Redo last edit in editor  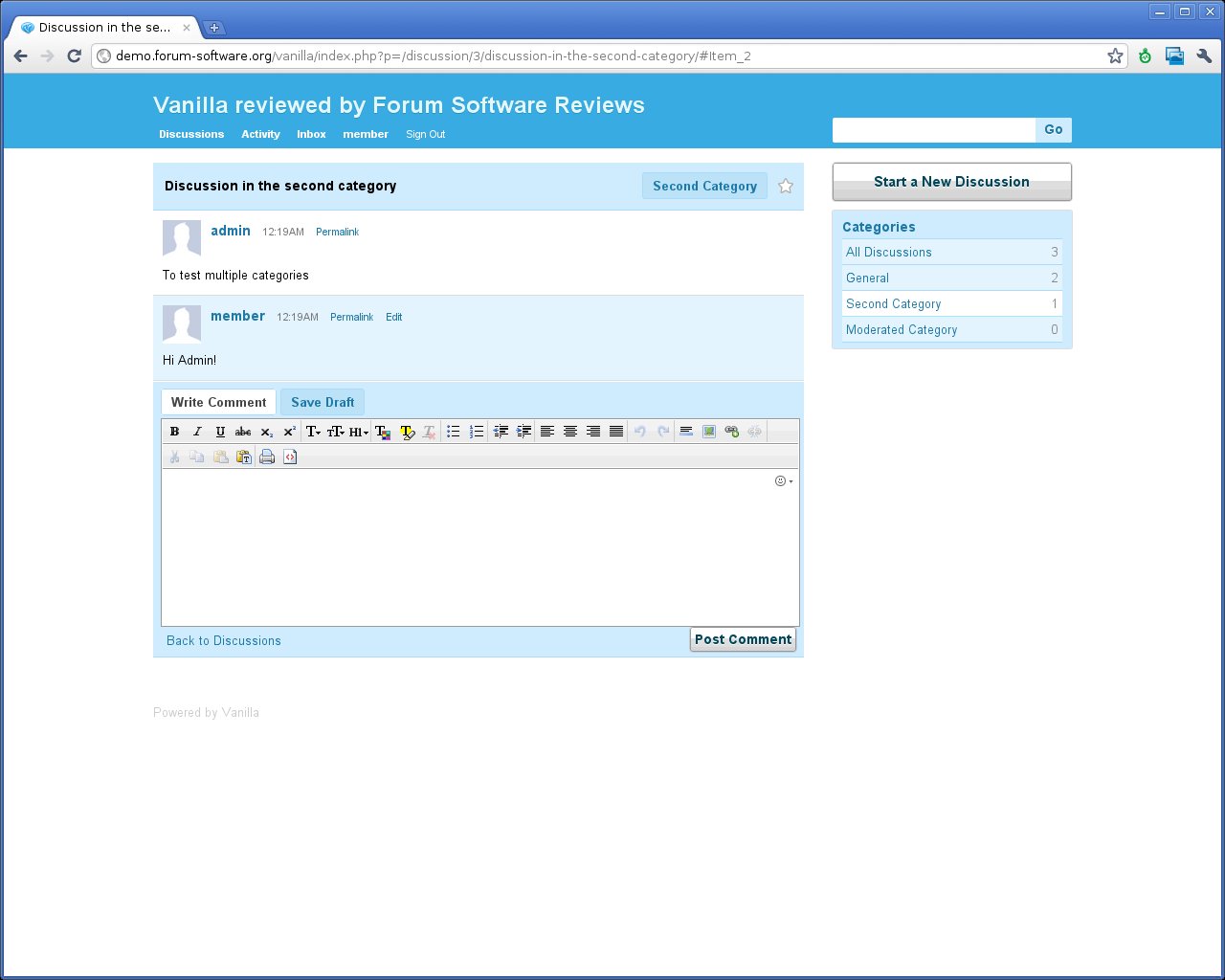pos(663,432)
